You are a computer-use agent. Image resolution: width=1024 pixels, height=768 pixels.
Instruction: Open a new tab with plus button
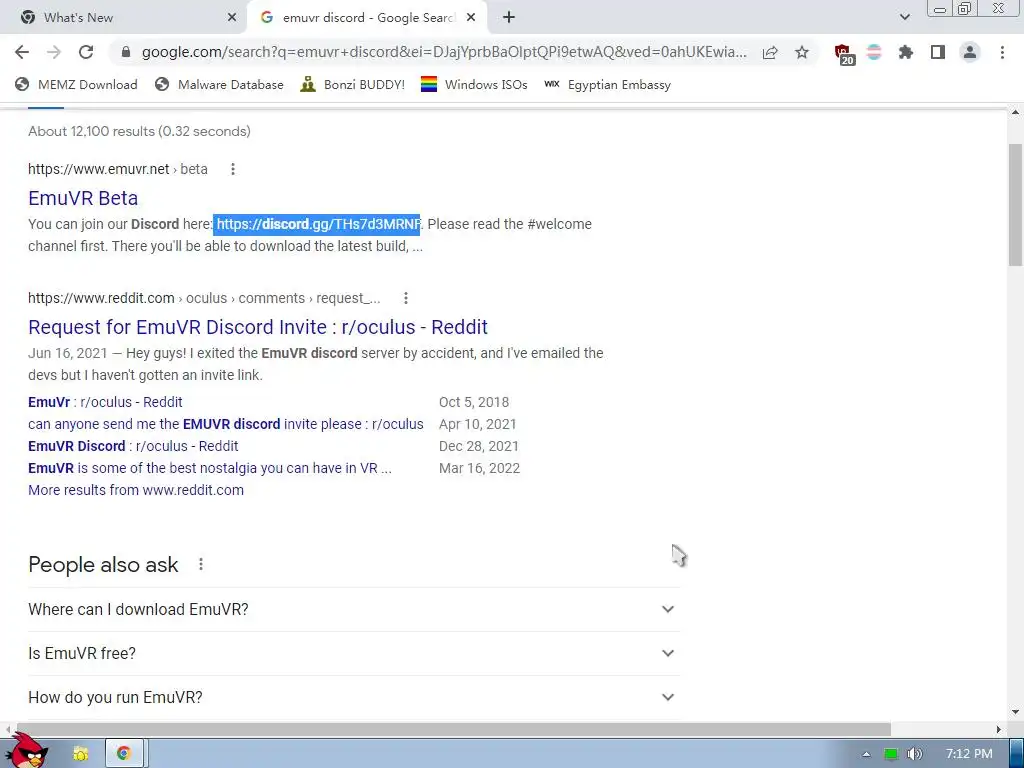point(509,18)
